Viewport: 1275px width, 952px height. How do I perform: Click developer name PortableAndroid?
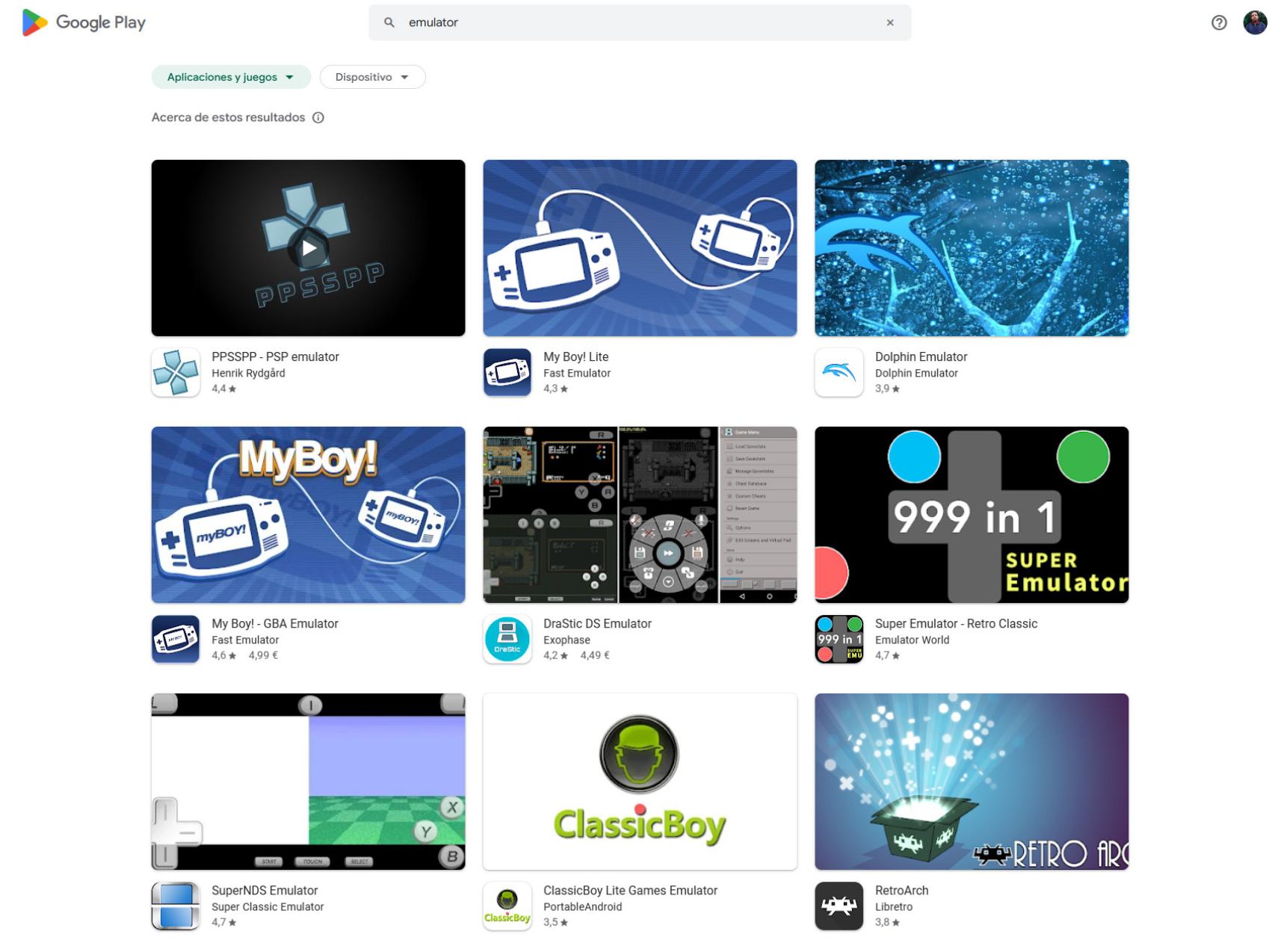[x=582, y=906]
